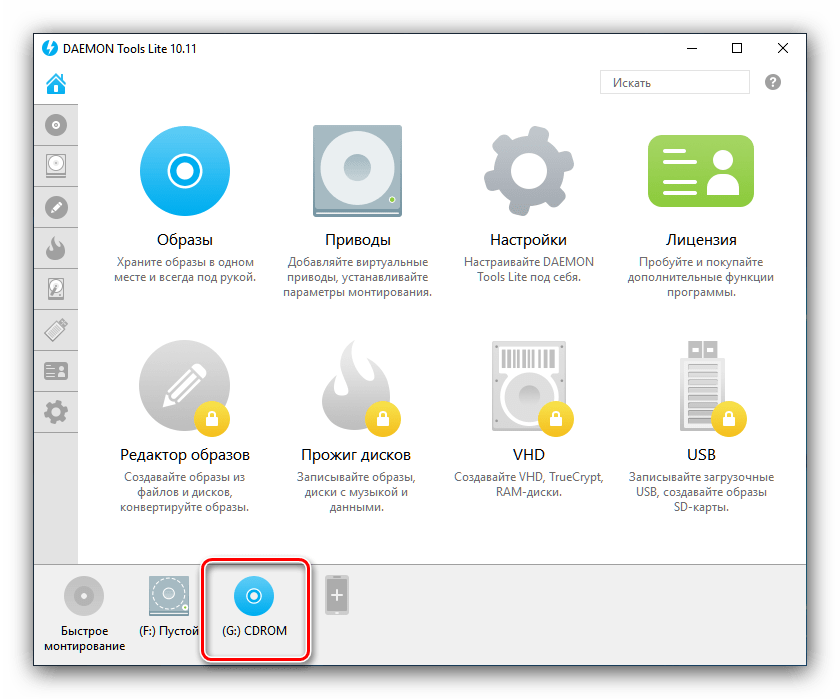This screenshot has width=840, height=699.
Task: Click the USB heading text
Action: (701, 455)
